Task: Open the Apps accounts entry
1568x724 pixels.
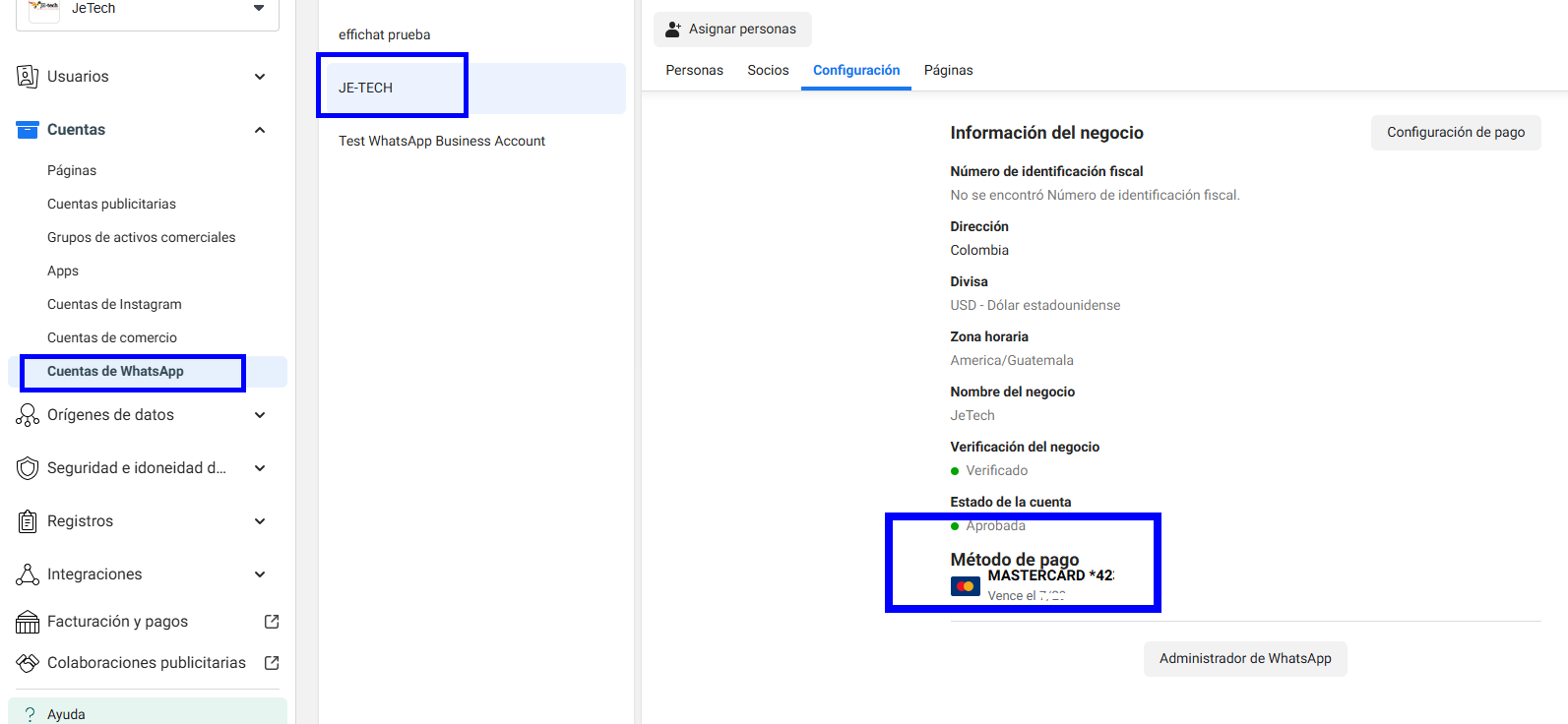Action: [x=63, y=271]
